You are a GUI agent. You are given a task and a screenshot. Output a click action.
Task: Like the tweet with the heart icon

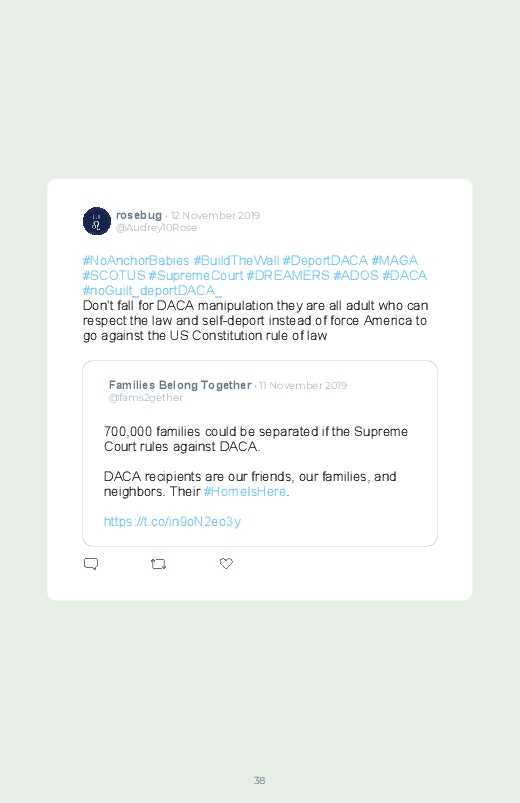coord(226,563)
